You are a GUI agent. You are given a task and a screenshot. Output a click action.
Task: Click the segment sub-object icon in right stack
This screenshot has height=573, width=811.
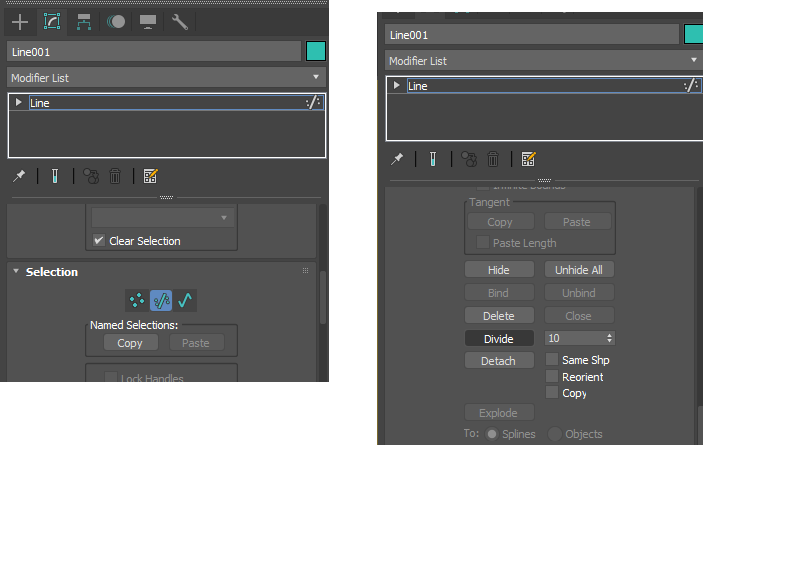[691, 85]
